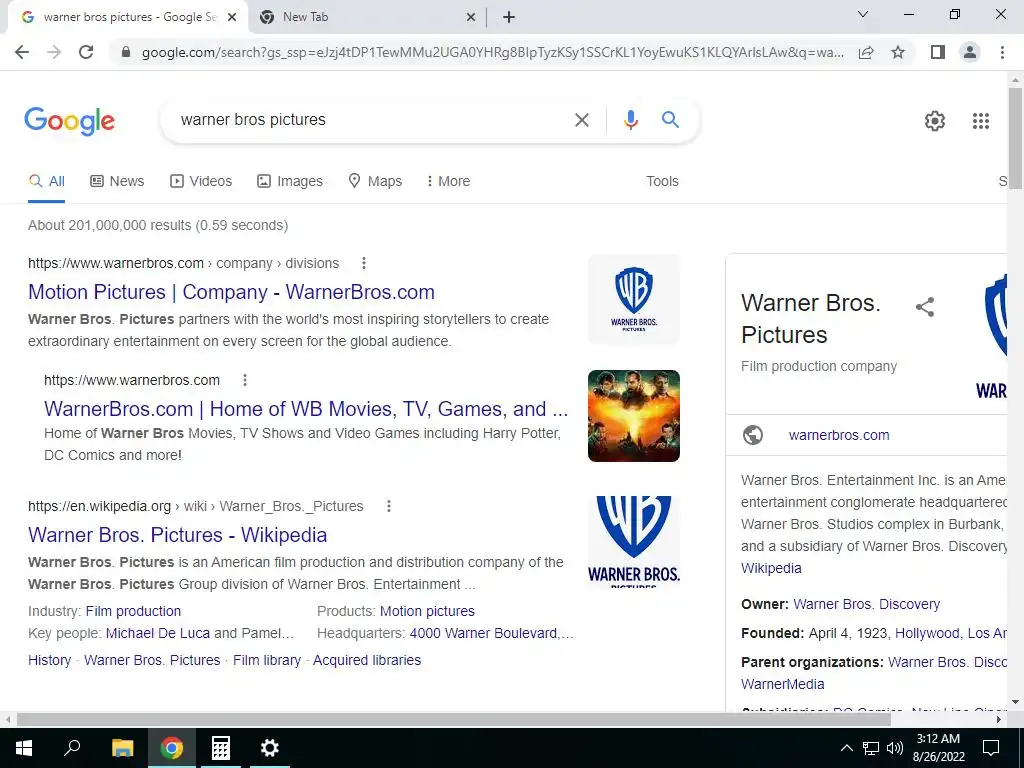Open WarnerMedia parent organization link
The image size is (1024, 768).
pos(782,684)
